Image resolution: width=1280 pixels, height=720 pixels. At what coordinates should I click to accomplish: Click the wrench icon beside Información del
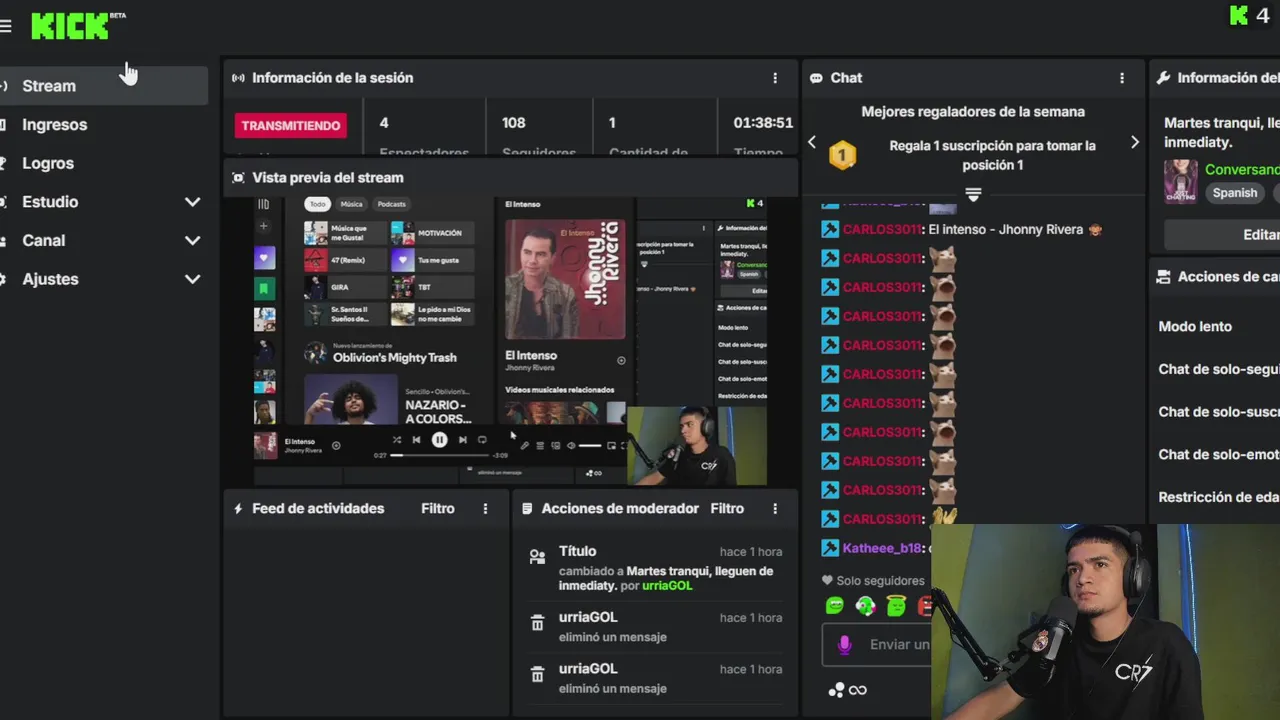coord(1164,78)
